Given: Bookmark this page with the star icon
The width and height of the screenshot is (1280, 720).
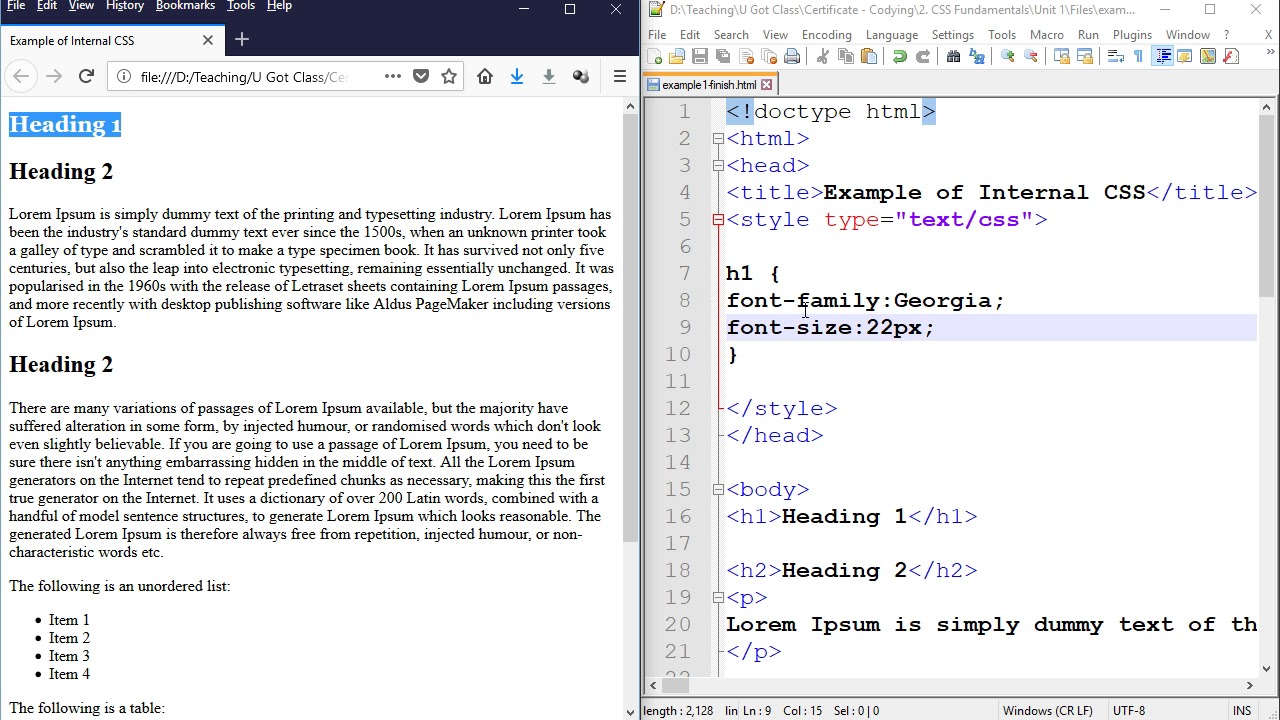Looking at the screenshot, I should (x=449, y=76).
